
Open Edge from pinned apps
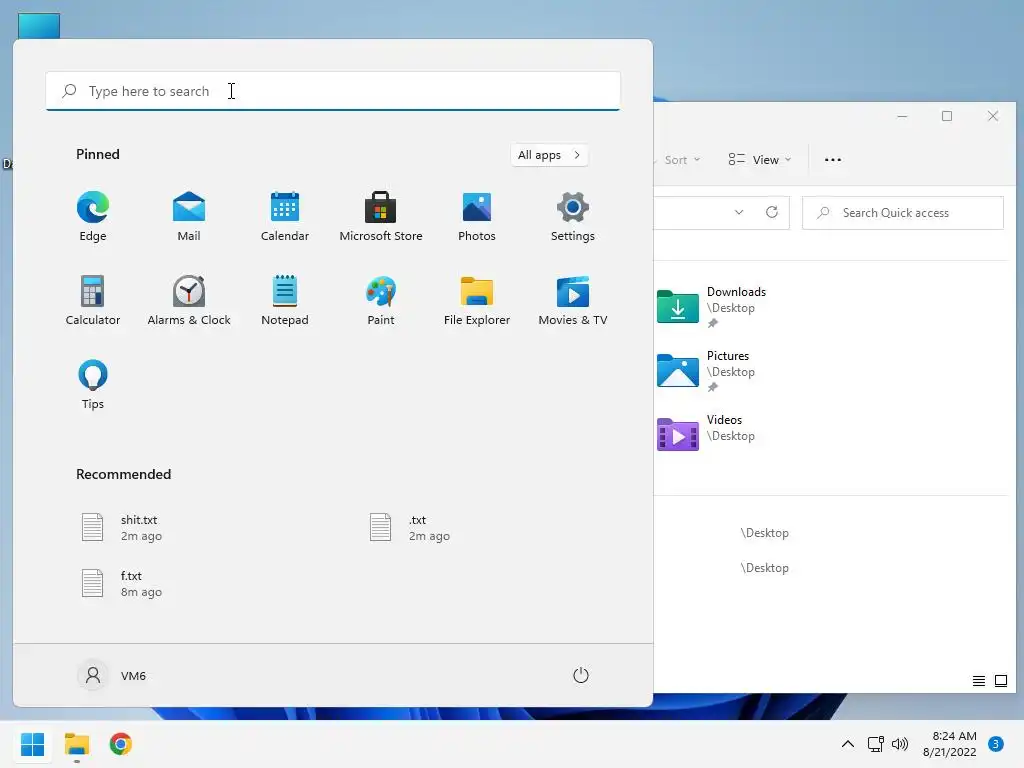point(93,217)
